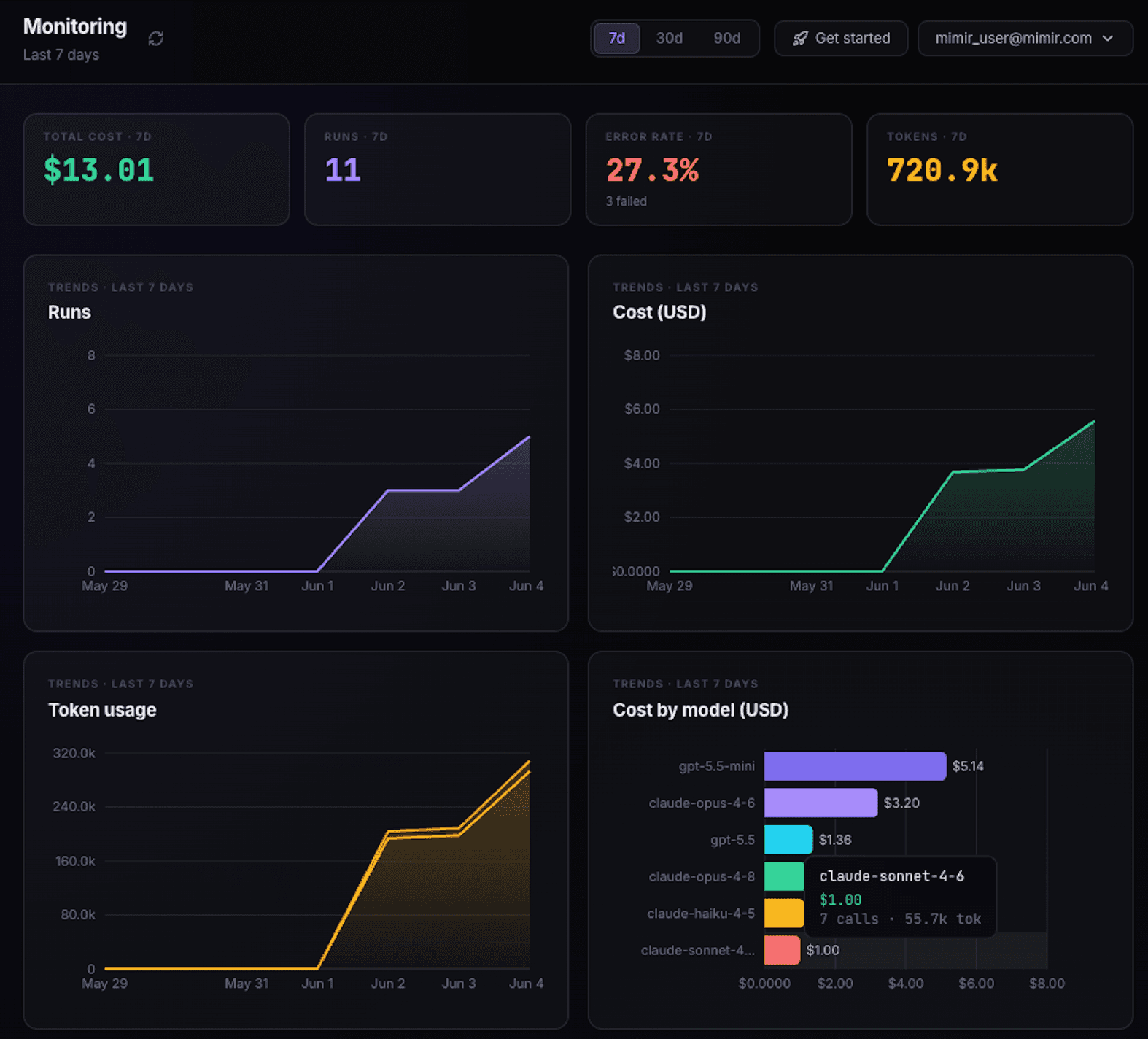This screenshot has height=1039, width=1148.
Task: Click the claude-sonnet-4-6 tooltip heading
Action: tap(891, 876)
